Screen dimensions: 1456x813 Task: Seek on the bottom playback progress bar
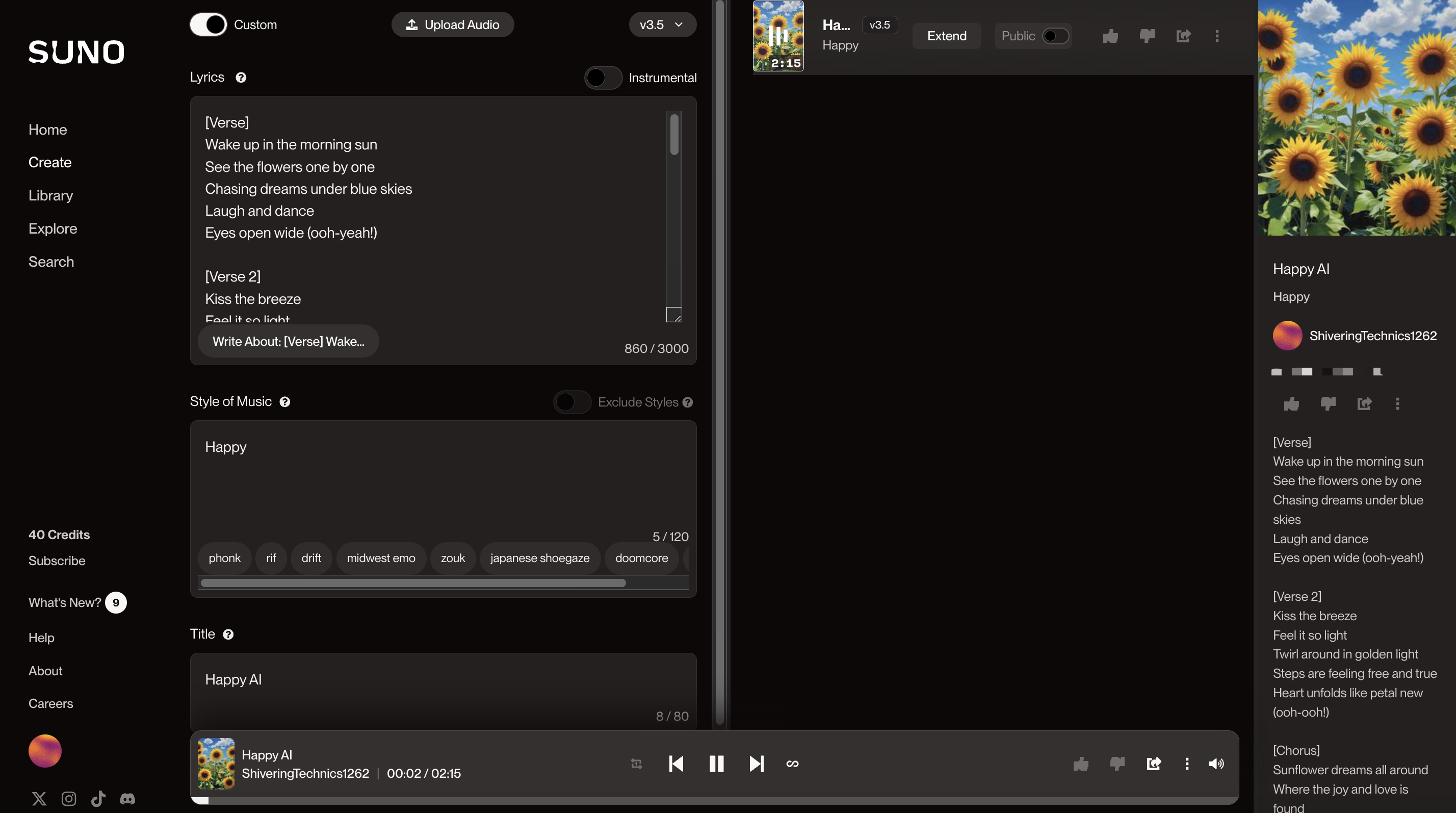click(713, 801)
